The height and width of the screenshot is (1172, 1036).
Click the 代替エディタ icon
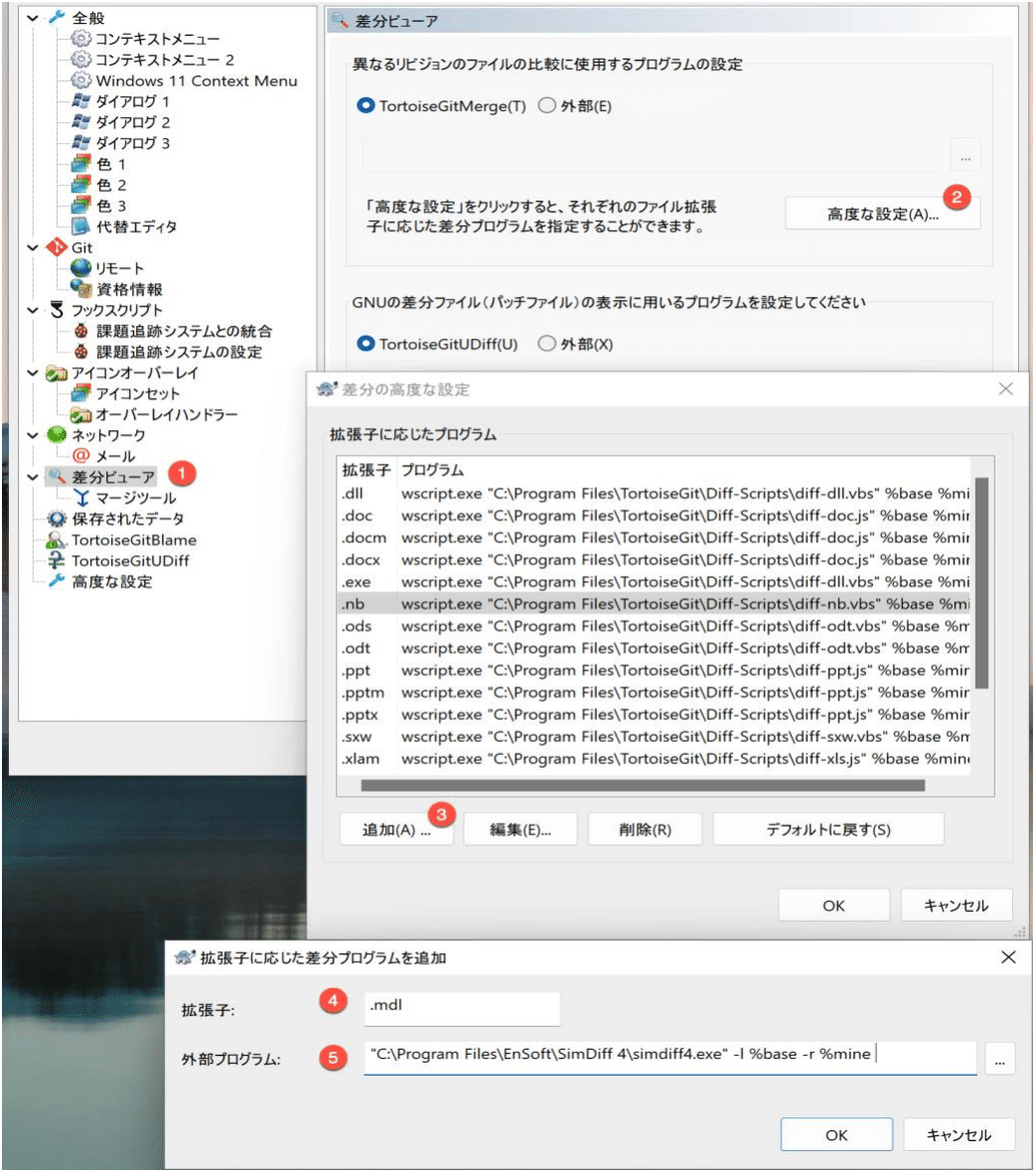(80, 225)
